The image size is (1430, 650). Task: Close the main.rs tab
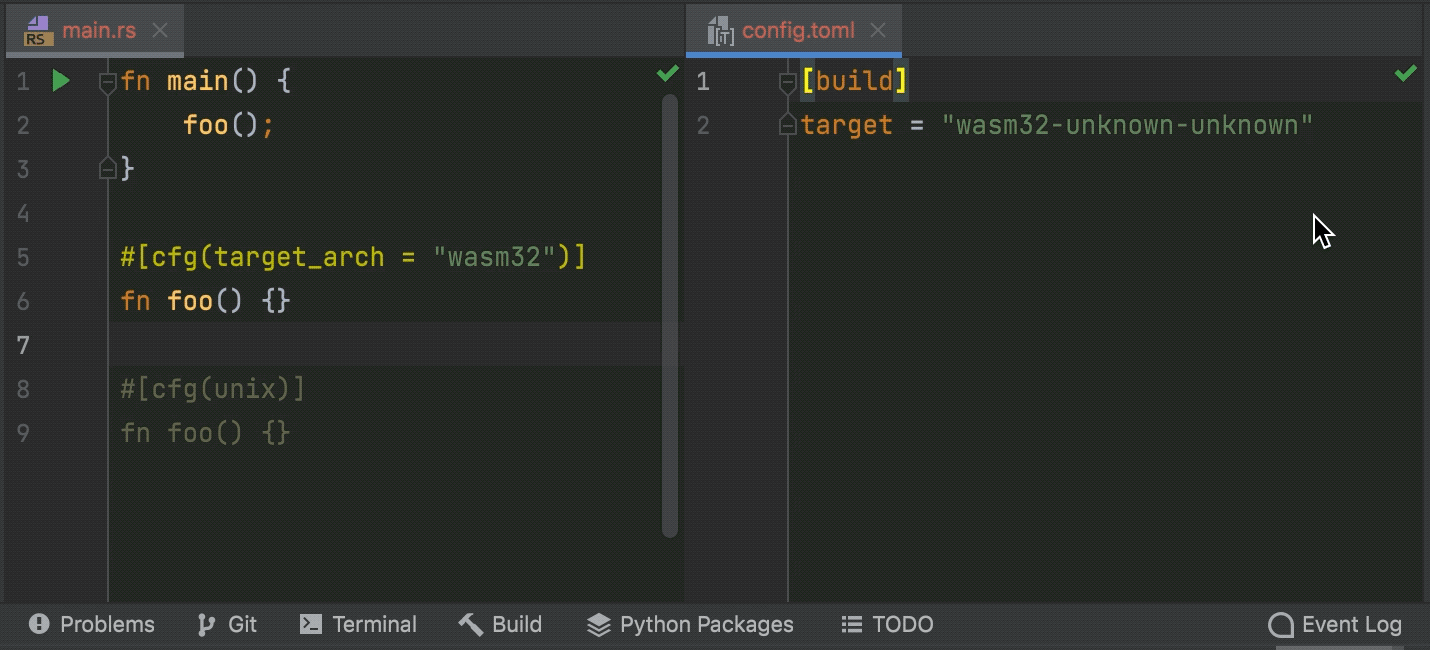click(x=160, y=30)
